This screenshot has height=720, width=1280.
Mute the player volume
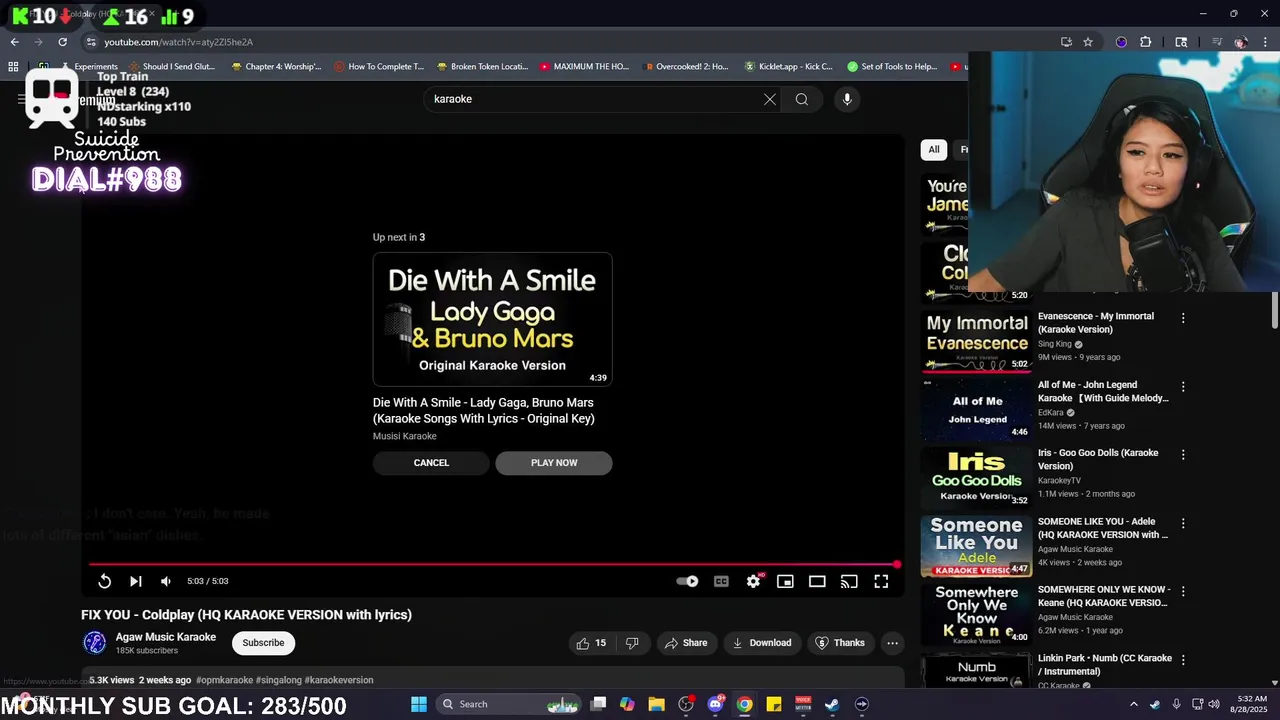(x=166, y=581)
